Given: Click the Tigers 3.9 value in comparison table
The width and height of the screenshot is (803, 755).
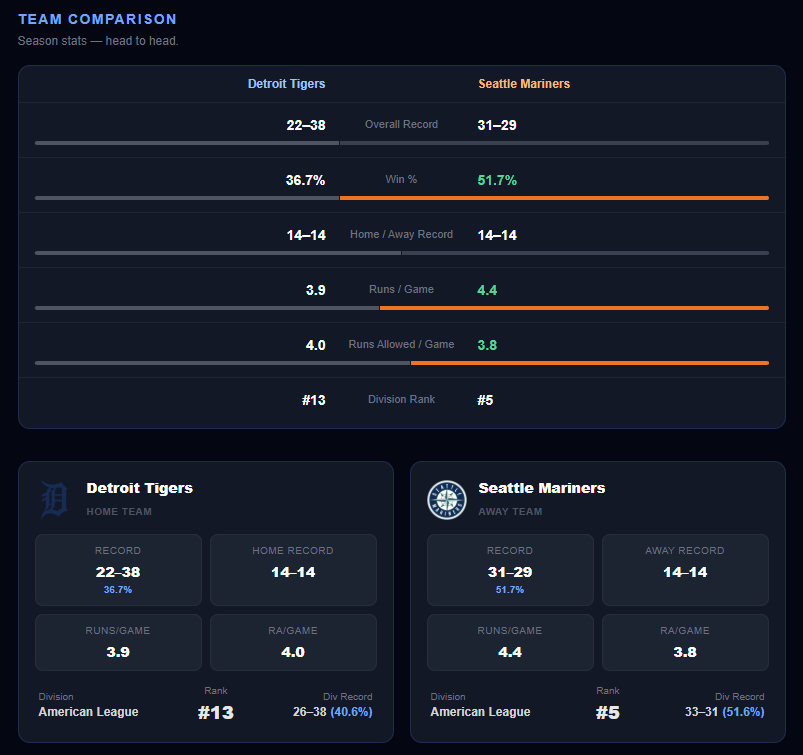Looking at the screenshot, I should (x=315, y=290).
